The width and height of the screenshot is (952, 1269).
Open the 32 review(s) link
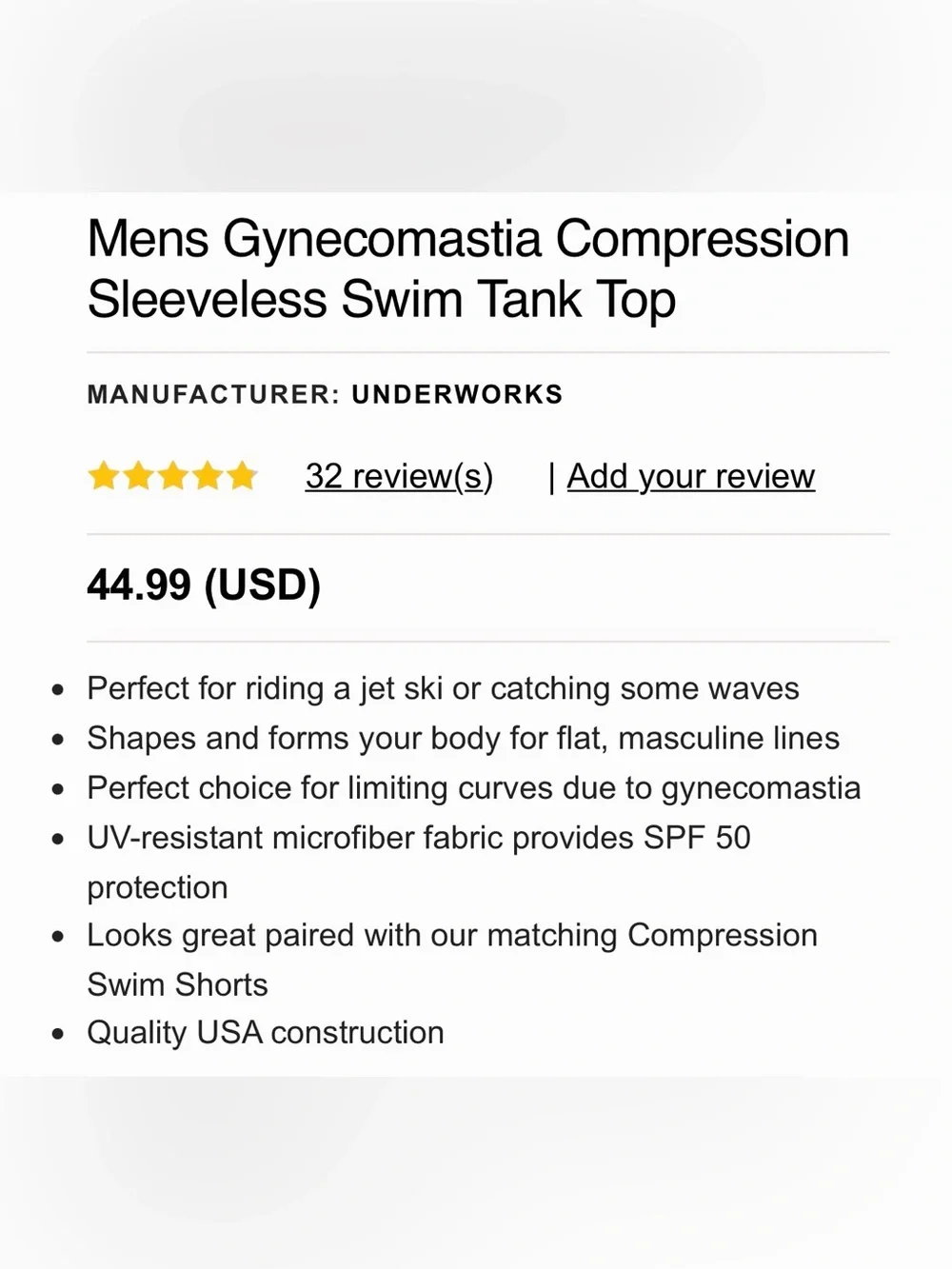[x=399, y=476]
